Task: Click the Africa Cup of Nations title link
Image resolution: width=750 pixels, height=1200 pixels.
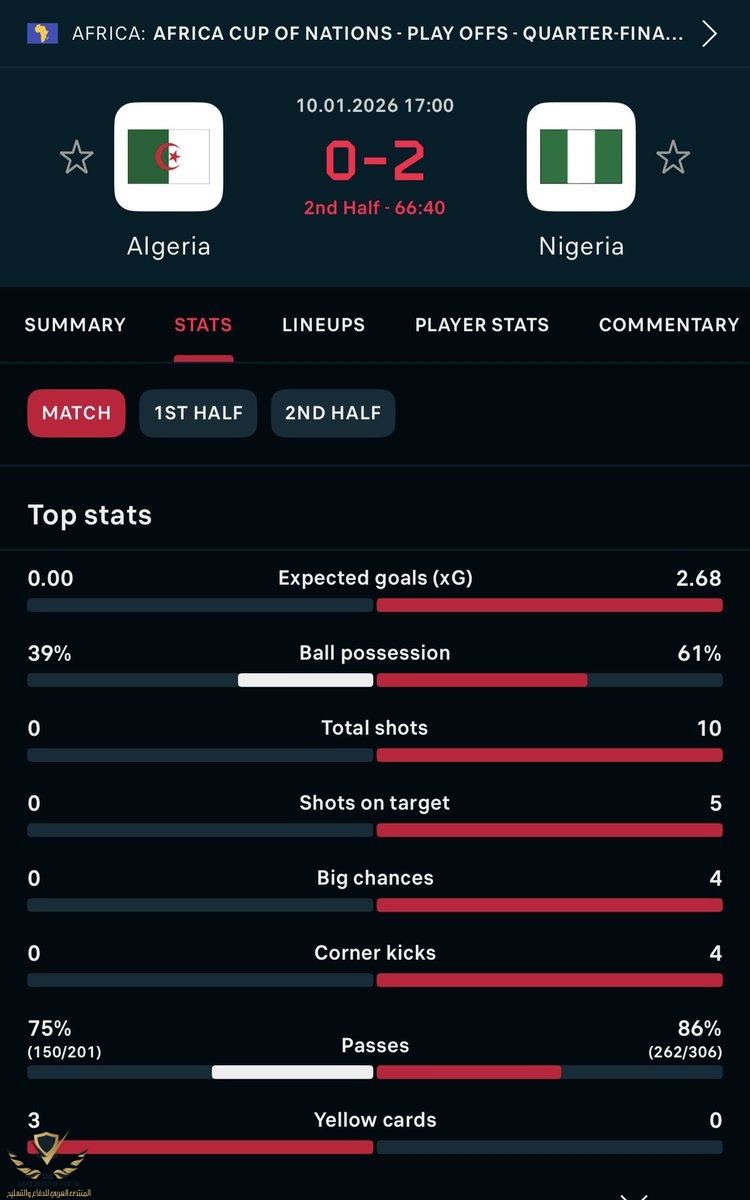Action: [418, 33]
